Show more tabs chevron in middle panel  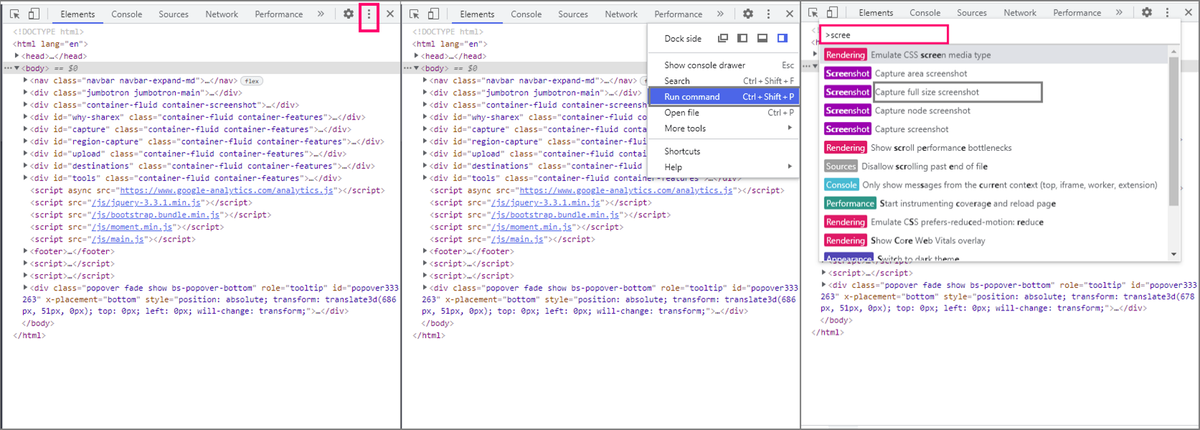[720, 14]
